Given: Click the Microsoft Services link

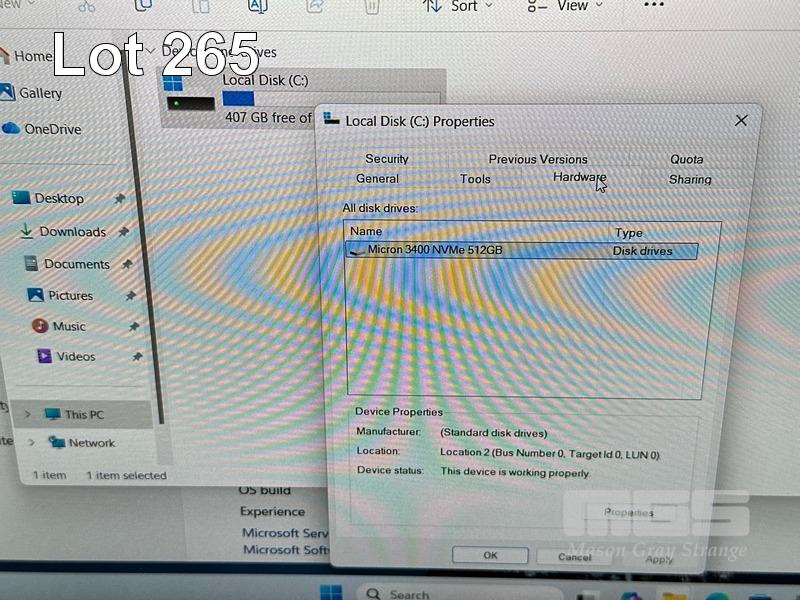Looking at the screenshot, I should tap(285, 533).
